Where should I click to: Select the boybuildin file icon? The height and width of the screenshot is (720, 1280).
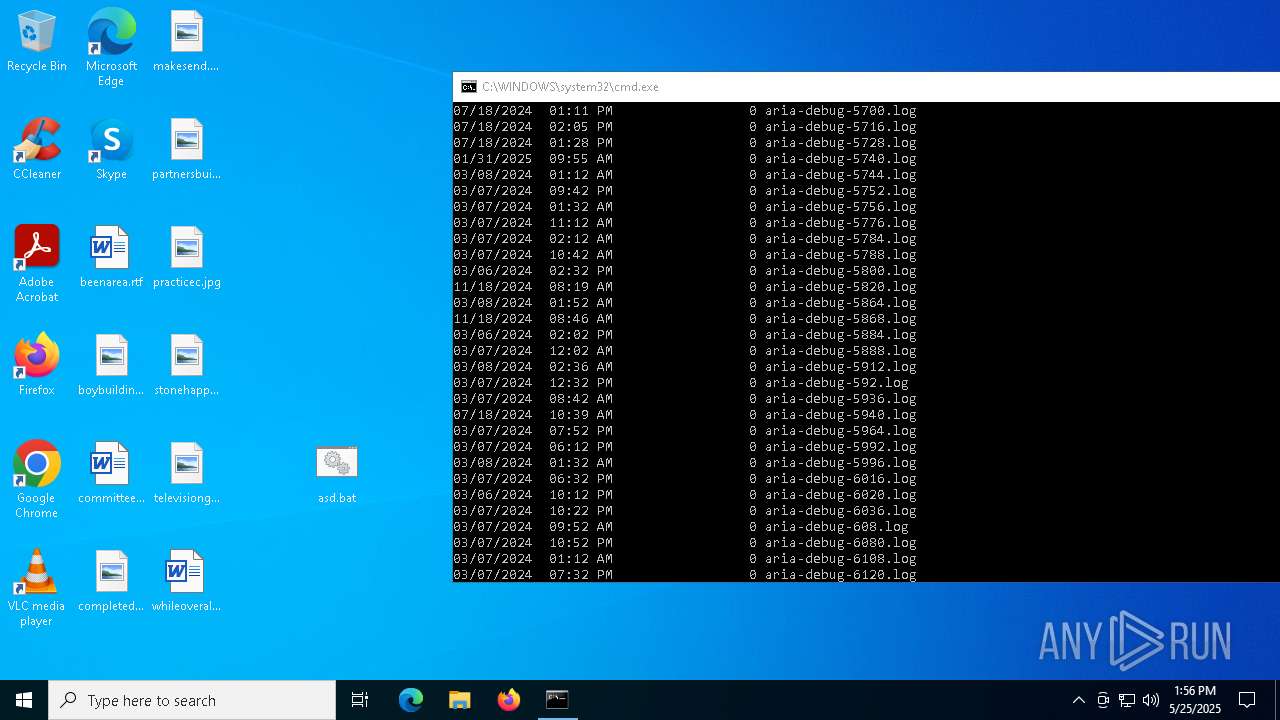pyautogui.click(x=111, y=366)
